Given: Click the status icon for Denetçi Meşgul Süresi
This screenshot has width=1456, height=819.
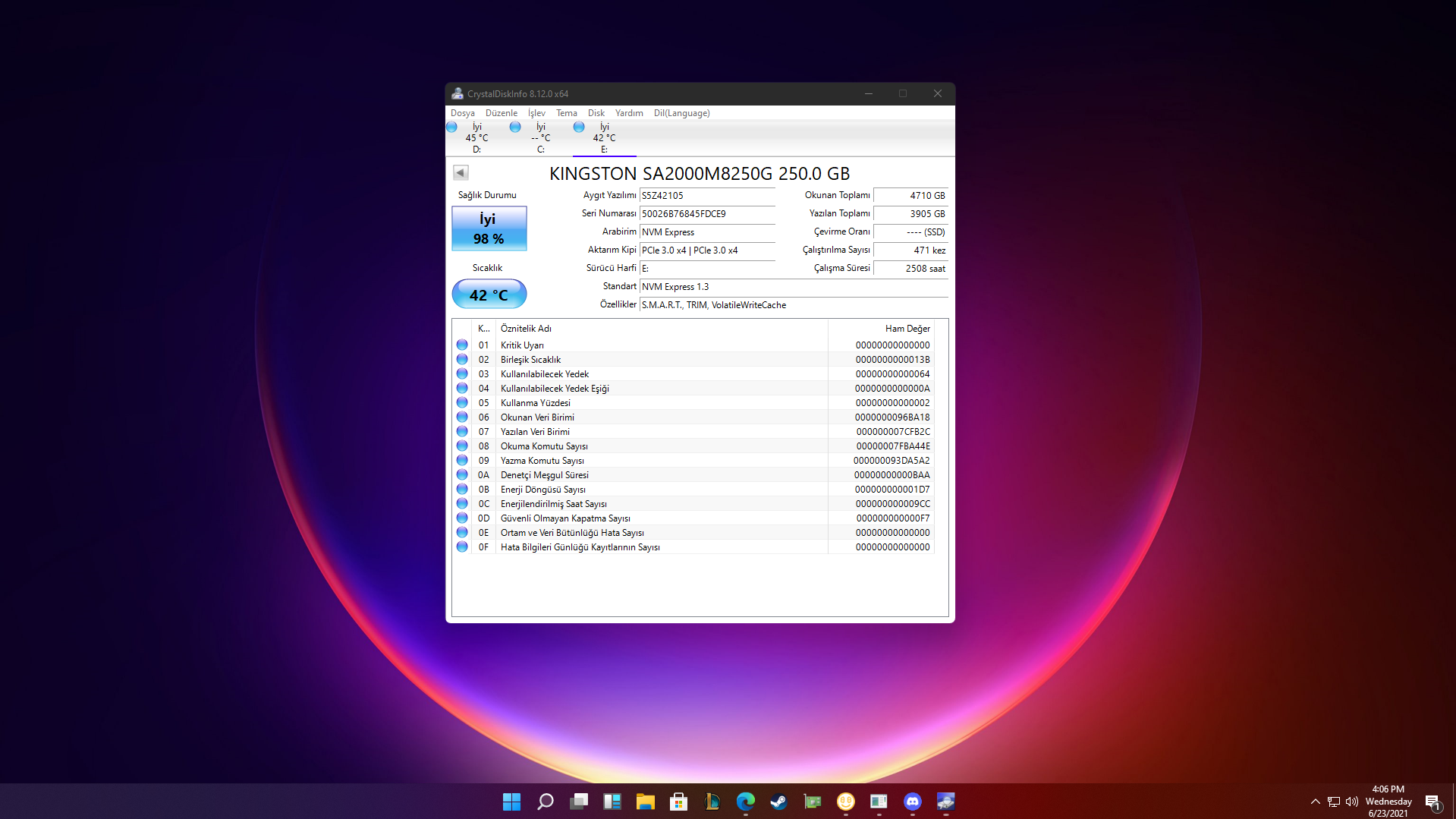Looking at the screenshot, I should pos(462,474).
